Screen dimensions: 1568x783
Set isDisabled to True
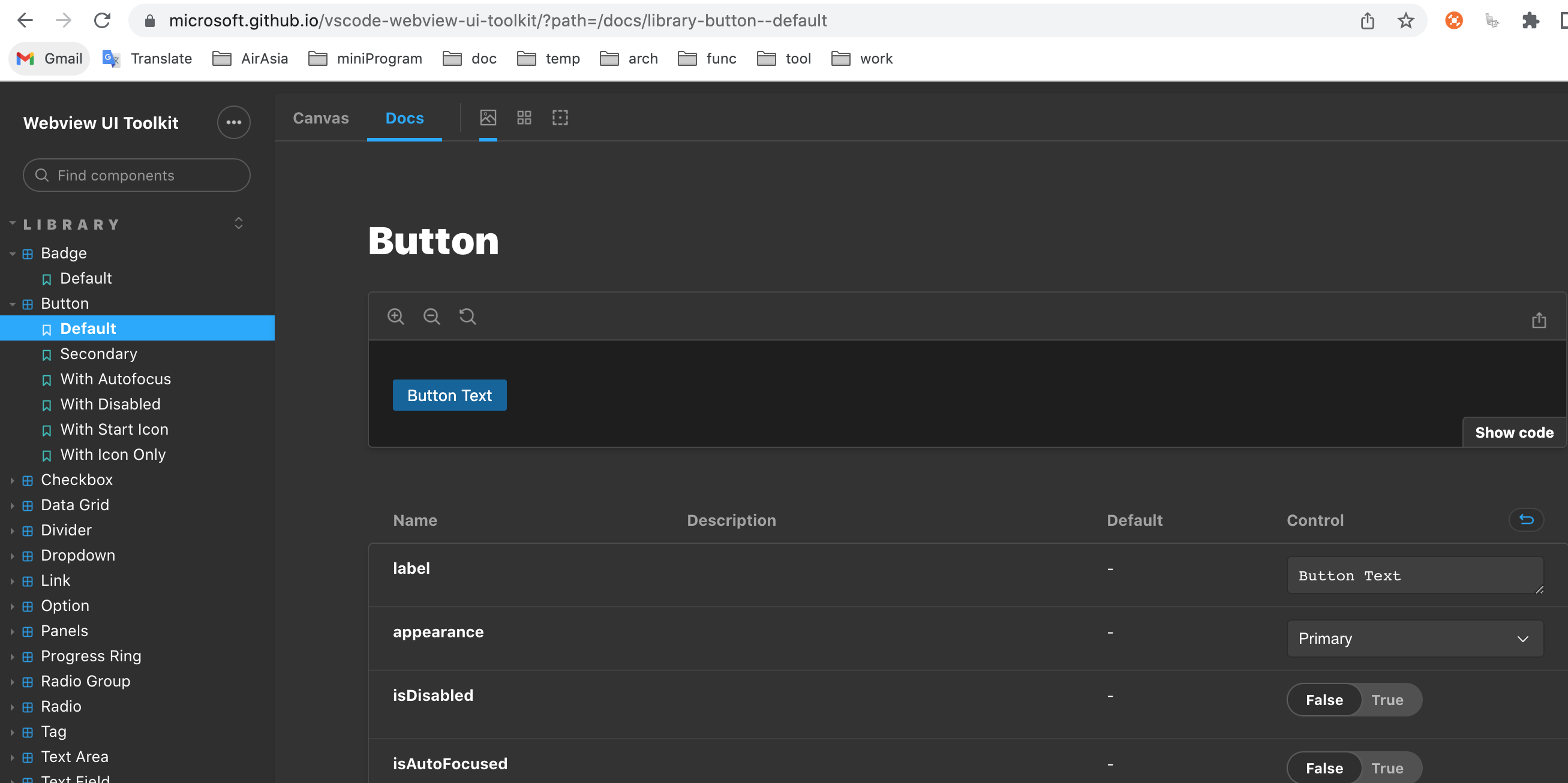coord(1387,700)
